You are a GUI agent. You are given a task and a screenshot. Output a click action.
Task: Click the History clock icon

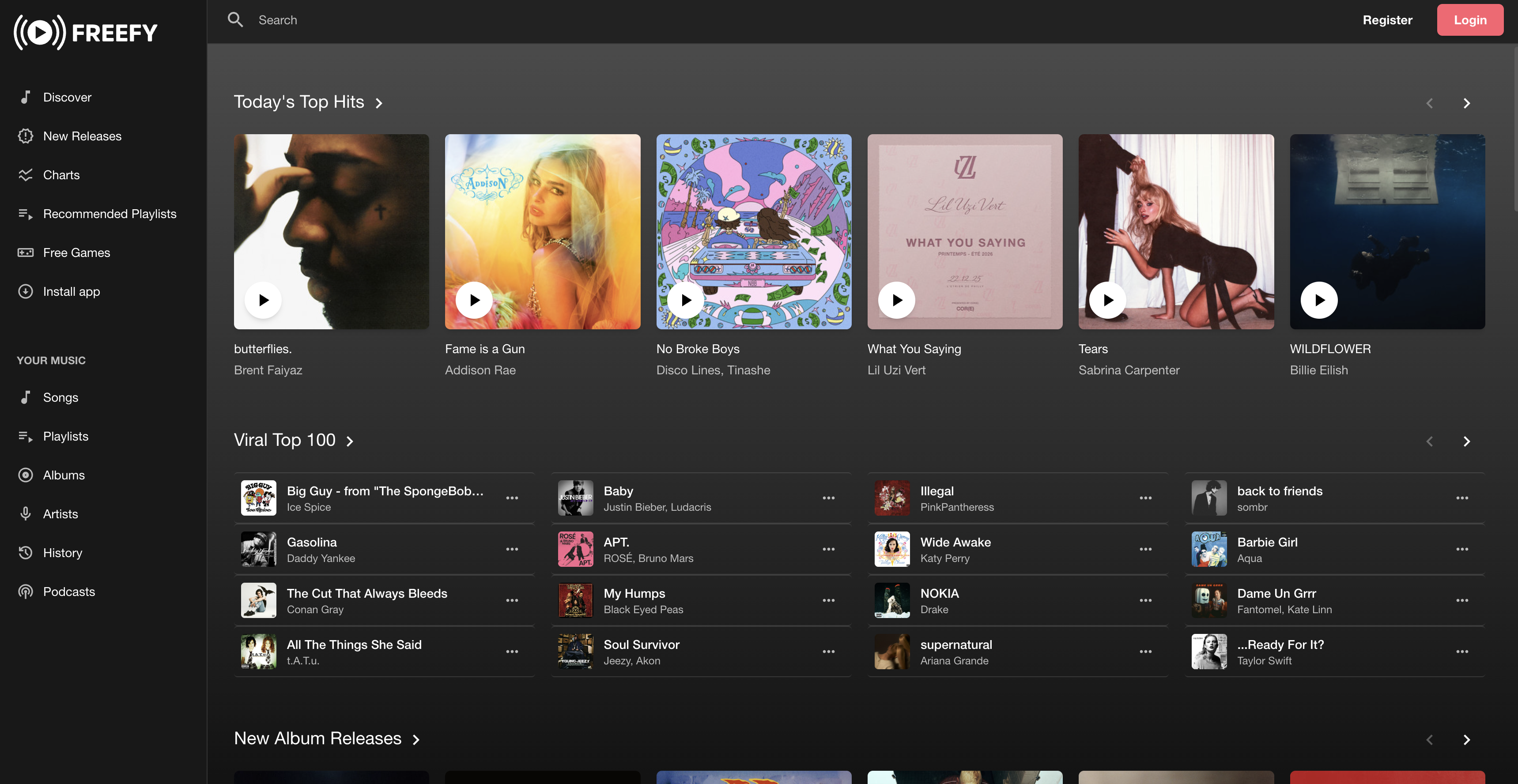click(x=25, y=553)
